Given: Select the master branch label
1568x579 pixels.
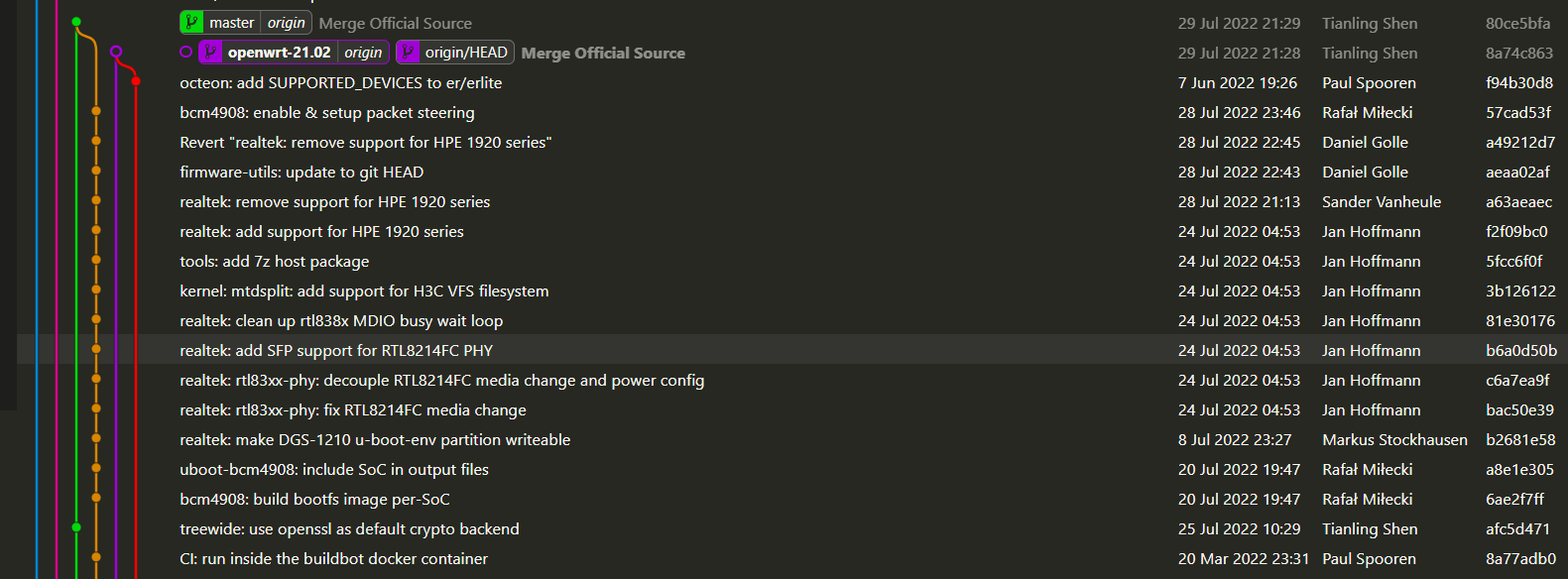Looking at the screenshot, I should [231, 23].
